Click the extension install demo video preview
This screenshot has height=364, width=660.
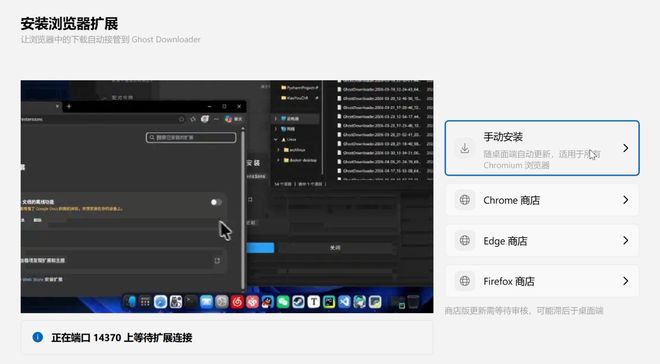227,197
